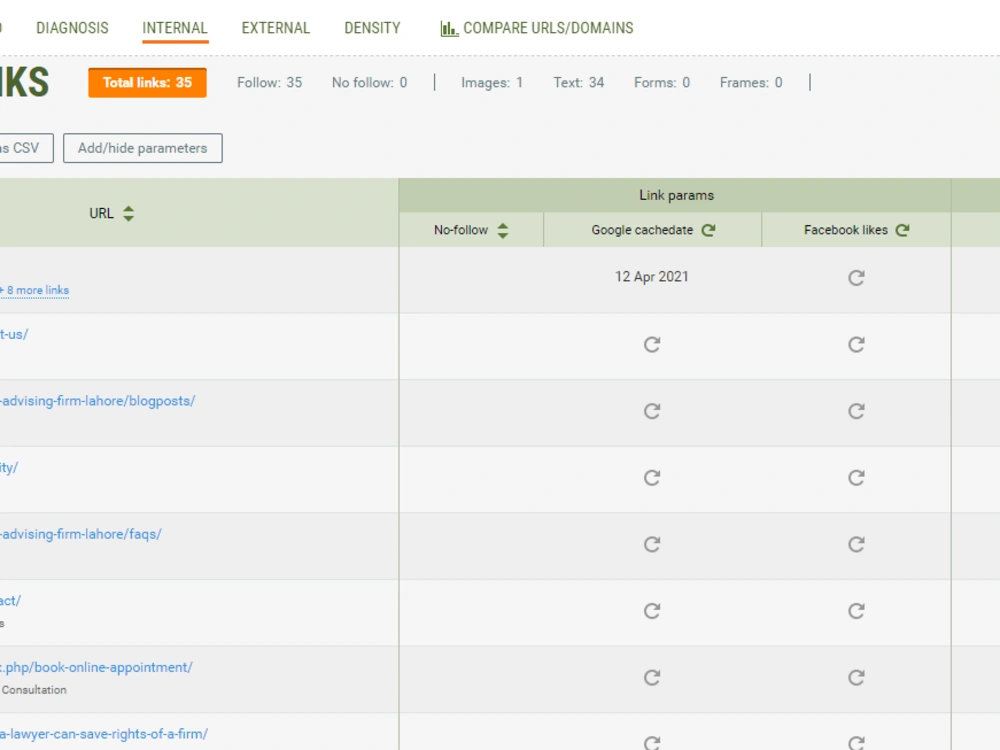This screenshot has height=750, width=1000.
Task: Open the Diagnosis tab
Action: click(x=72, y=28)
